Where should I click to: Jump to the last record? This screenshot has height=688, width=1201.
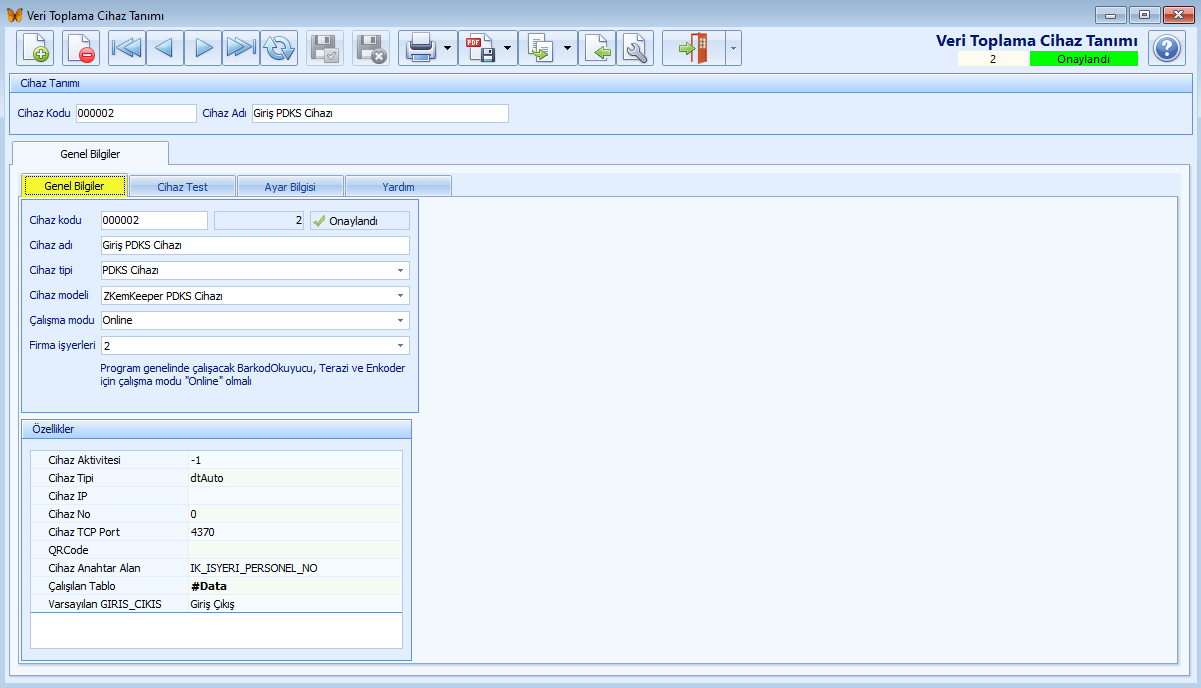click(241, 48)
